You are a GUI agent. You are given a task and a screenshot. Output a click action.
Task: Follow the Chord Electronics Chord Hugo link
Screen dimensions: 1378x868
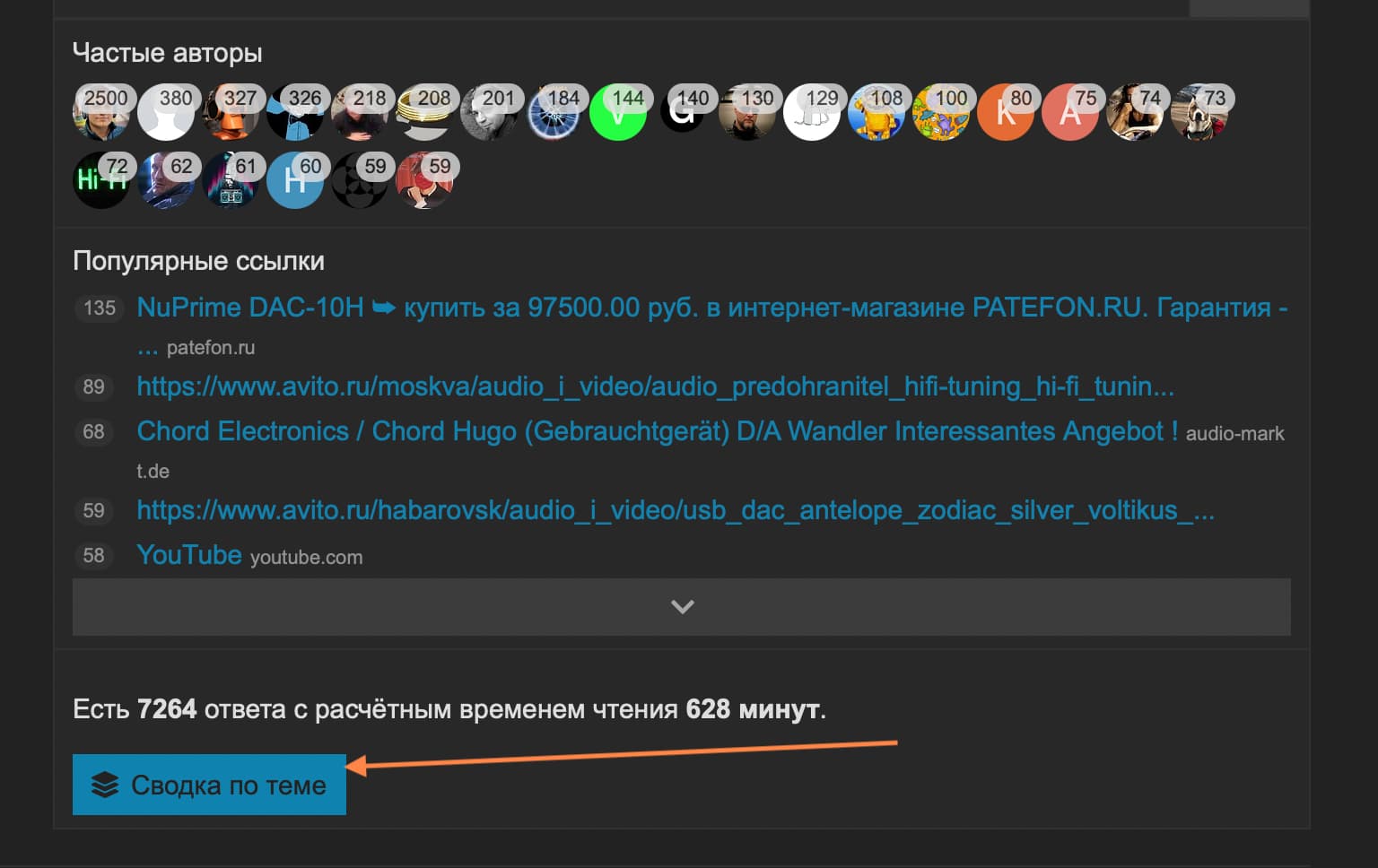(x=657, y=431)
